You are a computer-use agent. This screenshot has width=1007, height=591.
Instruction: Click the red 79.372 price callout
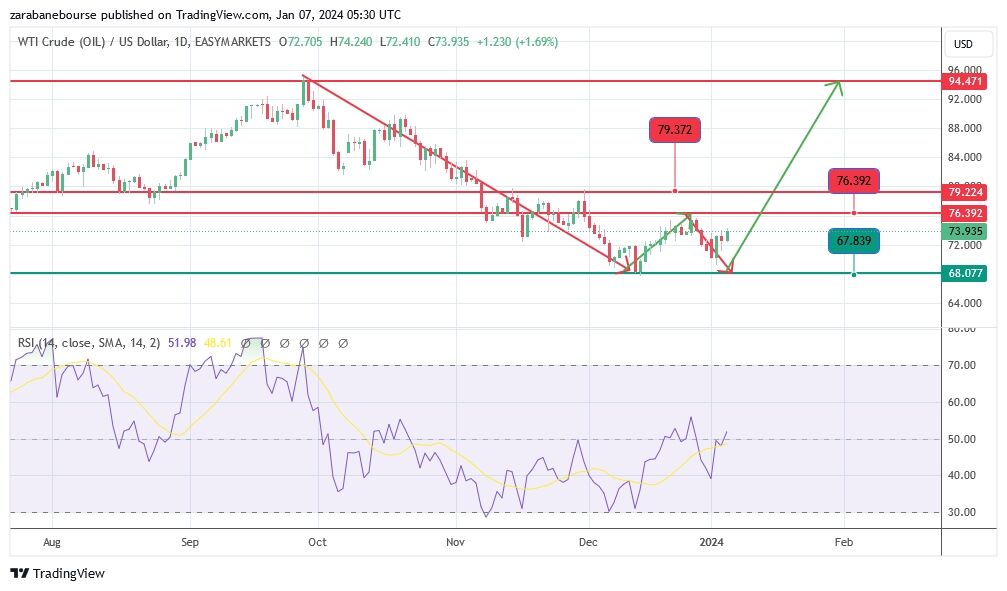675,129
